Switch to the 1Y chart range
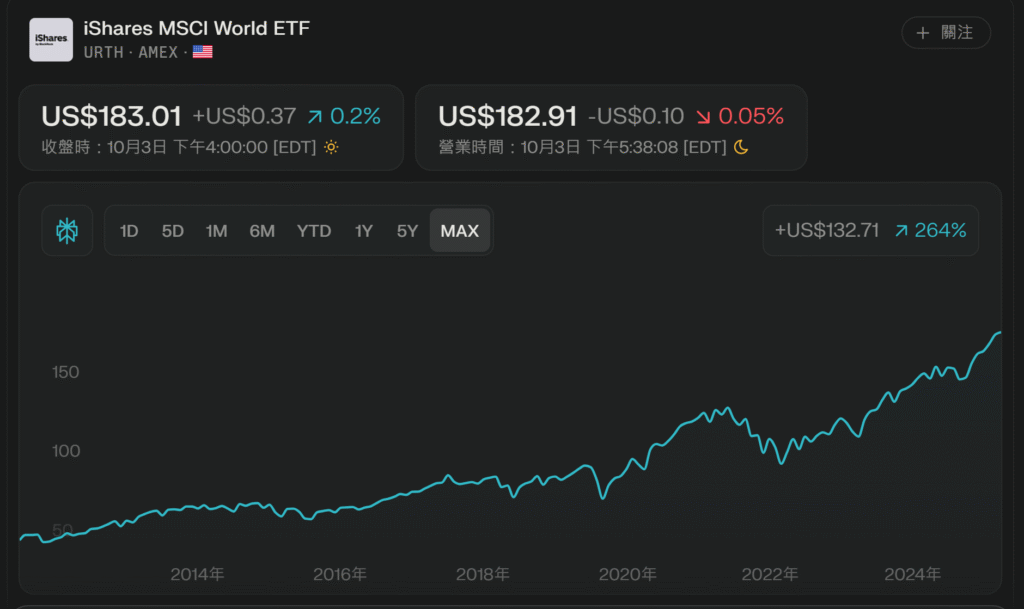The width and height of the screenshot is (1024, 609). click(363, 231)
